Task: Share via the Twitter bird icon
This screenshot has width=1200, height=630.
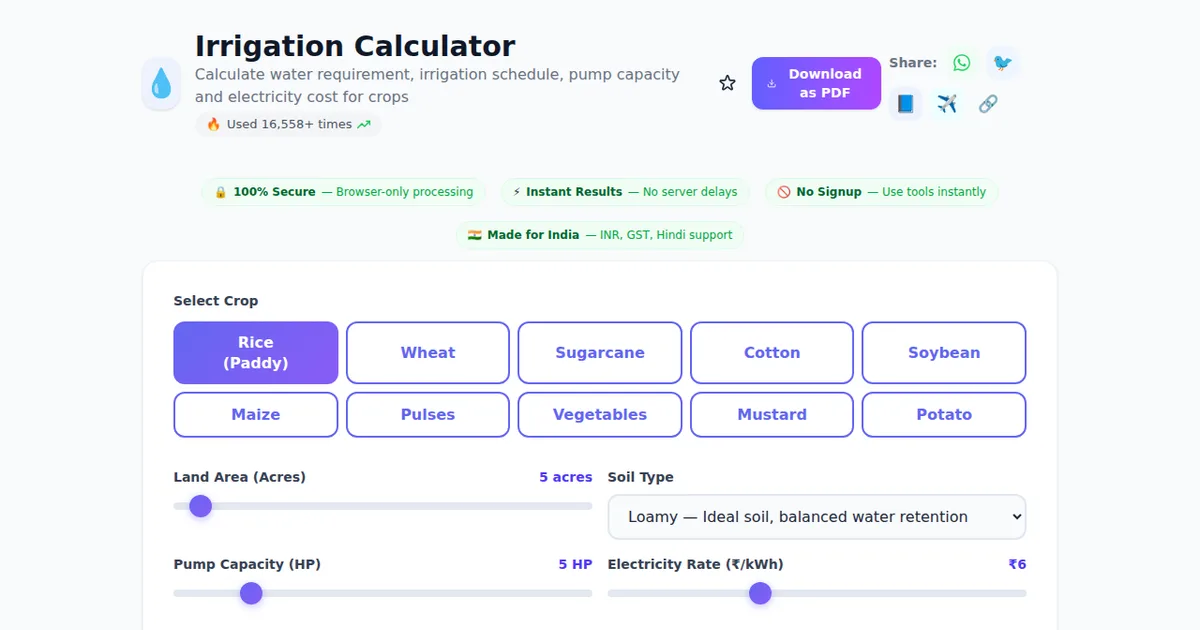Action: (1002, 63)
